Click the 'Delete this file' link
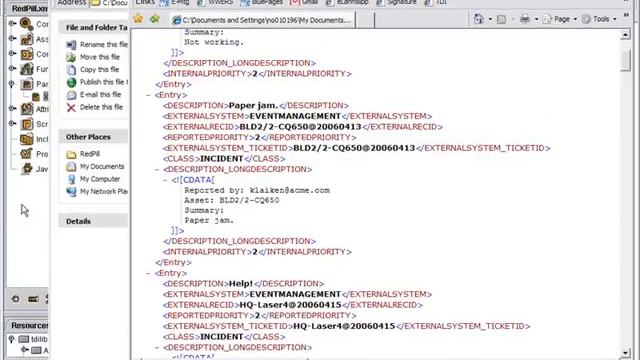640x360 pixels. [x=101, y=107]
